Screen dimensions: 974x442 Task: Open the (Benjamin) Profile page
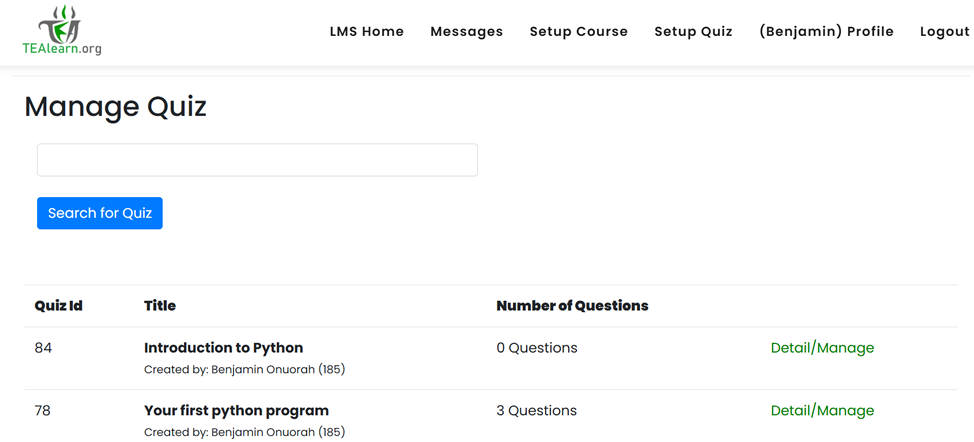point(826,31)
